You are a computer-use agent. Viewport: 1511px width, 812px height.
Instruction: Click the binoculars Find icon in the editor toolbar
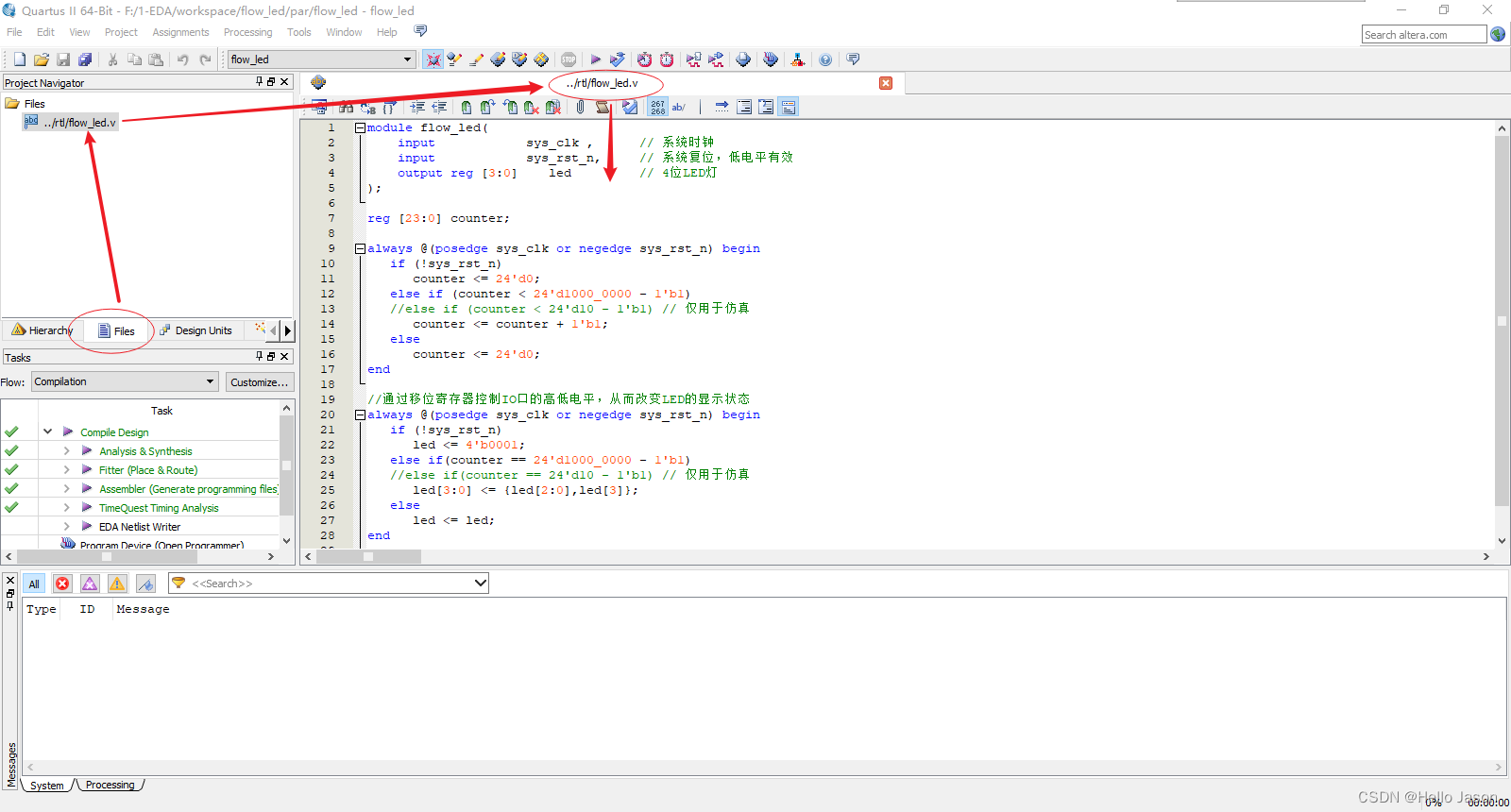[346, 108]
